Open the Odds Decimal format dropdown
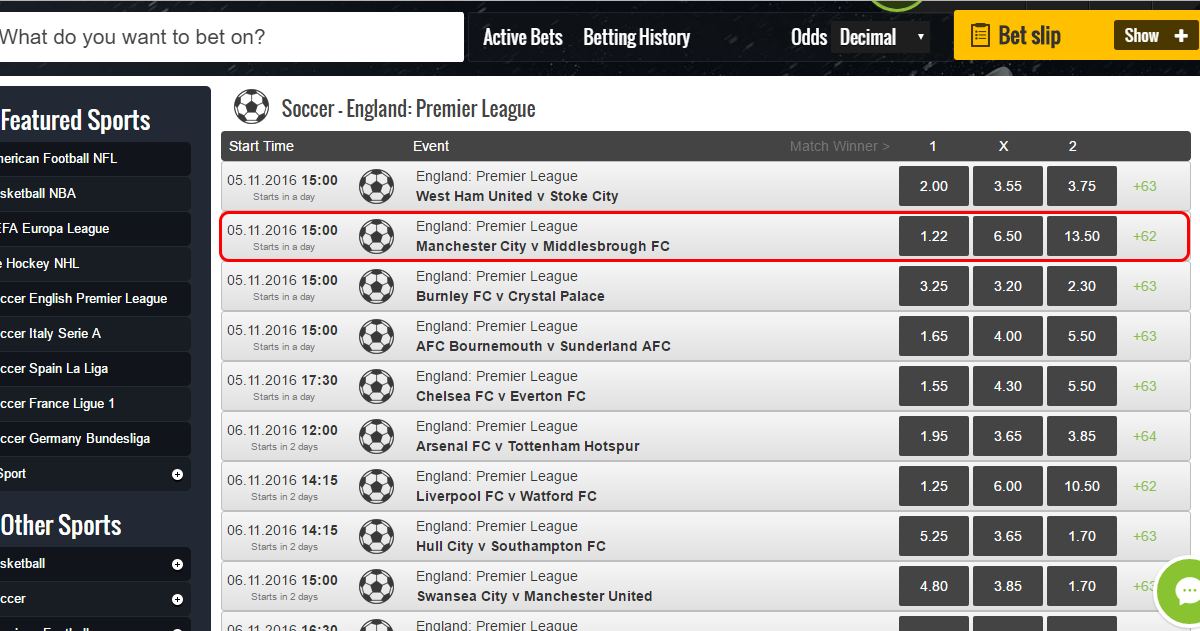This screenshot has width=1200, height=631. point(882,38)
